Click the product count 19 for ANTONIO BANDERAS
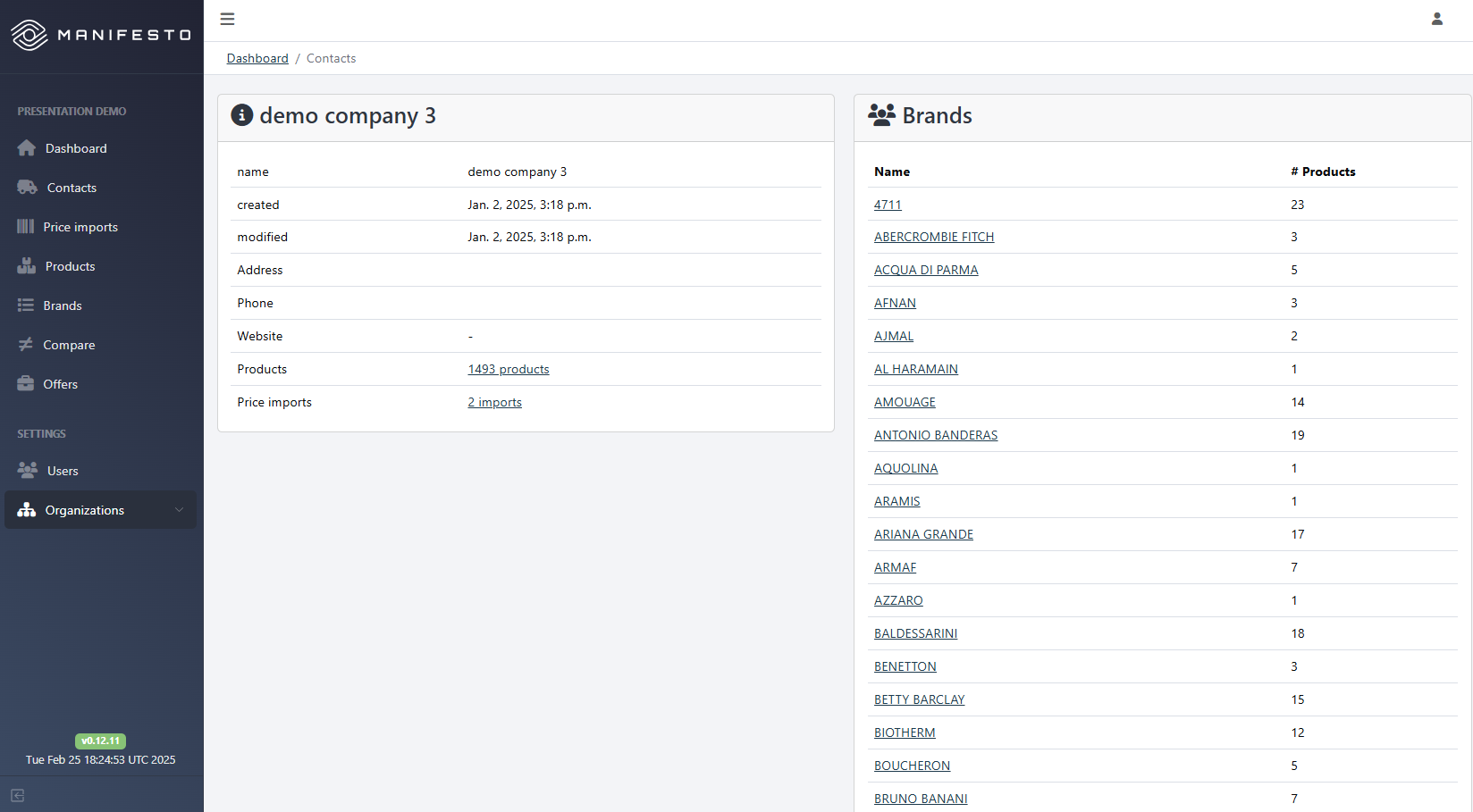The height and width of the screenshot is (812, 1473). click(1298, 435)
